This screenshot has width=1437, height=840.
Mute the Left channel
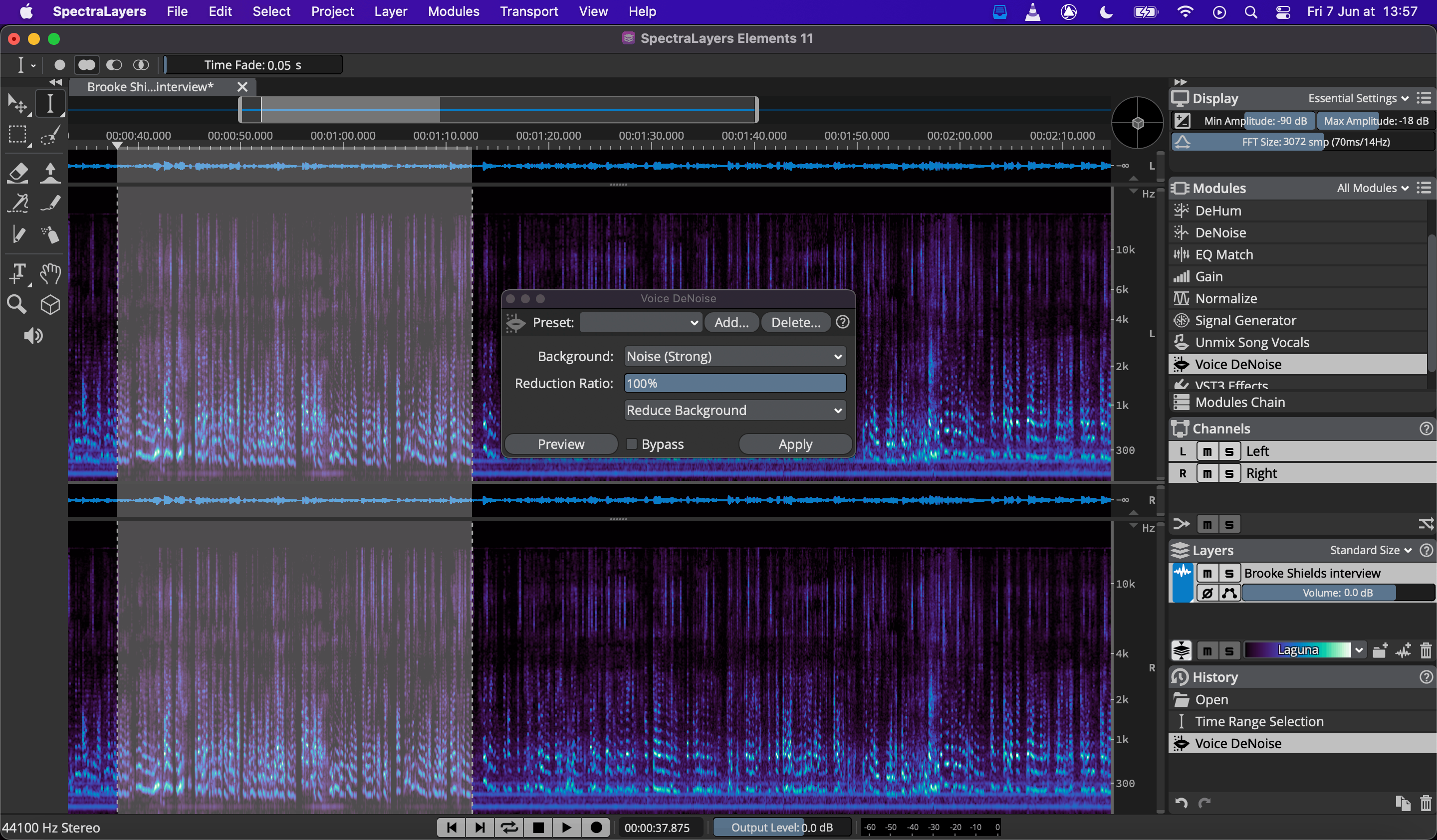coord(1207,451)
